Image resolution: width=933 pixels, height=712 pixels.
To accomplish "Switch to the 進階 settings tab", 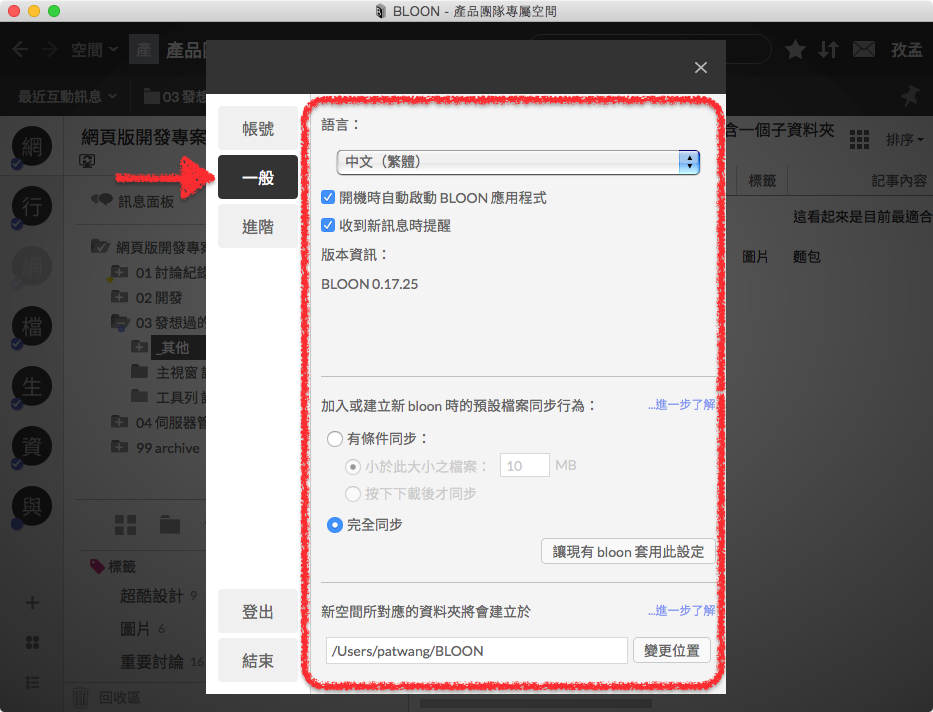I will pyautogui.click(x=258, y=226).
